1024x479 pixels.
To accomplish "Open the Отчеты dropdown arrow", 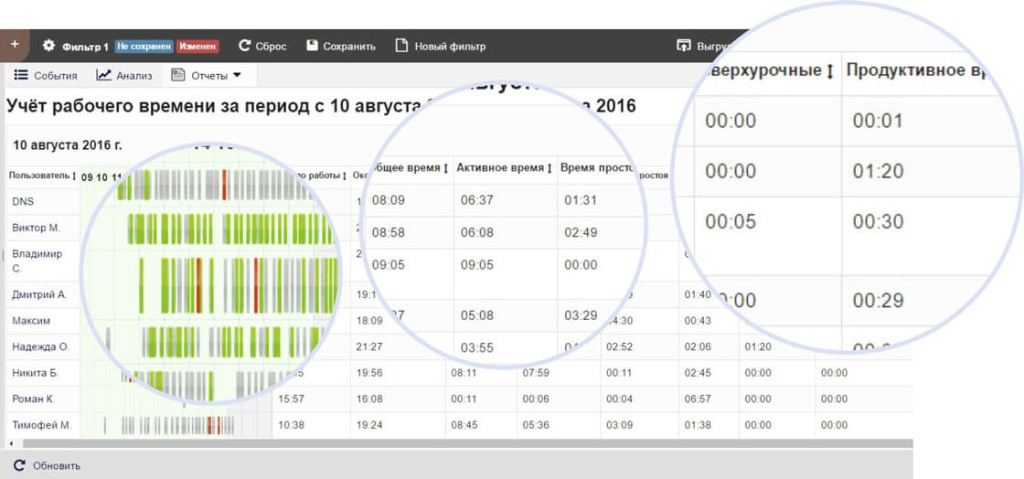I will click(236, 75).
